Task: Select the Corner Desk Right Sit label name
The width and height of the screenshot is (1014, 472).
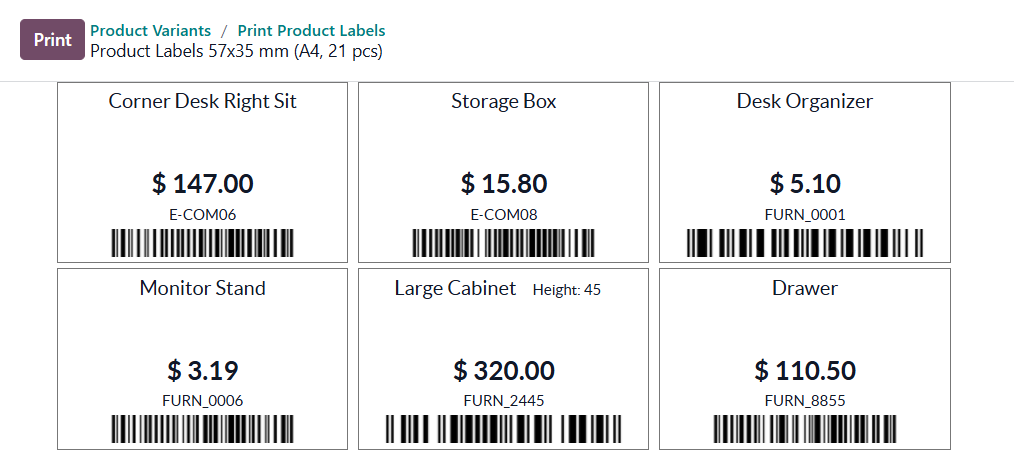Action: click(203, 101)
